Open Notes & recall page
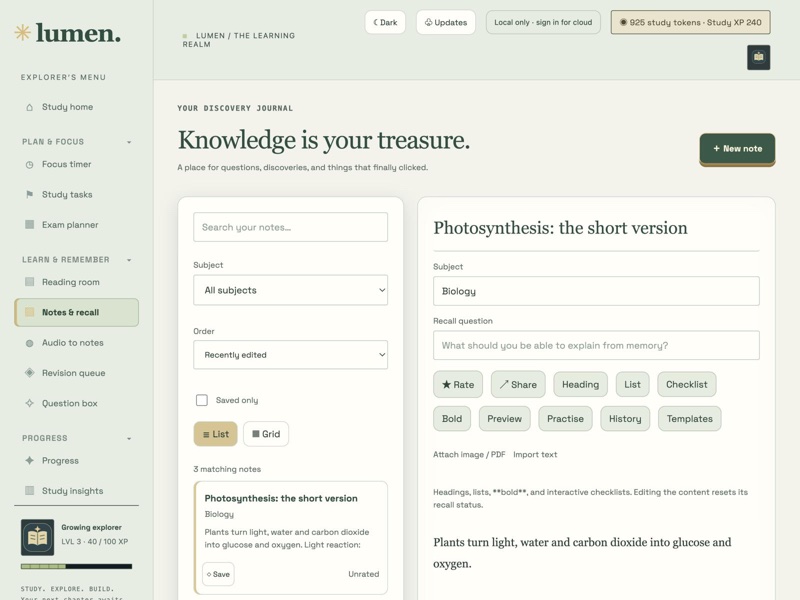 coord(77,312)
